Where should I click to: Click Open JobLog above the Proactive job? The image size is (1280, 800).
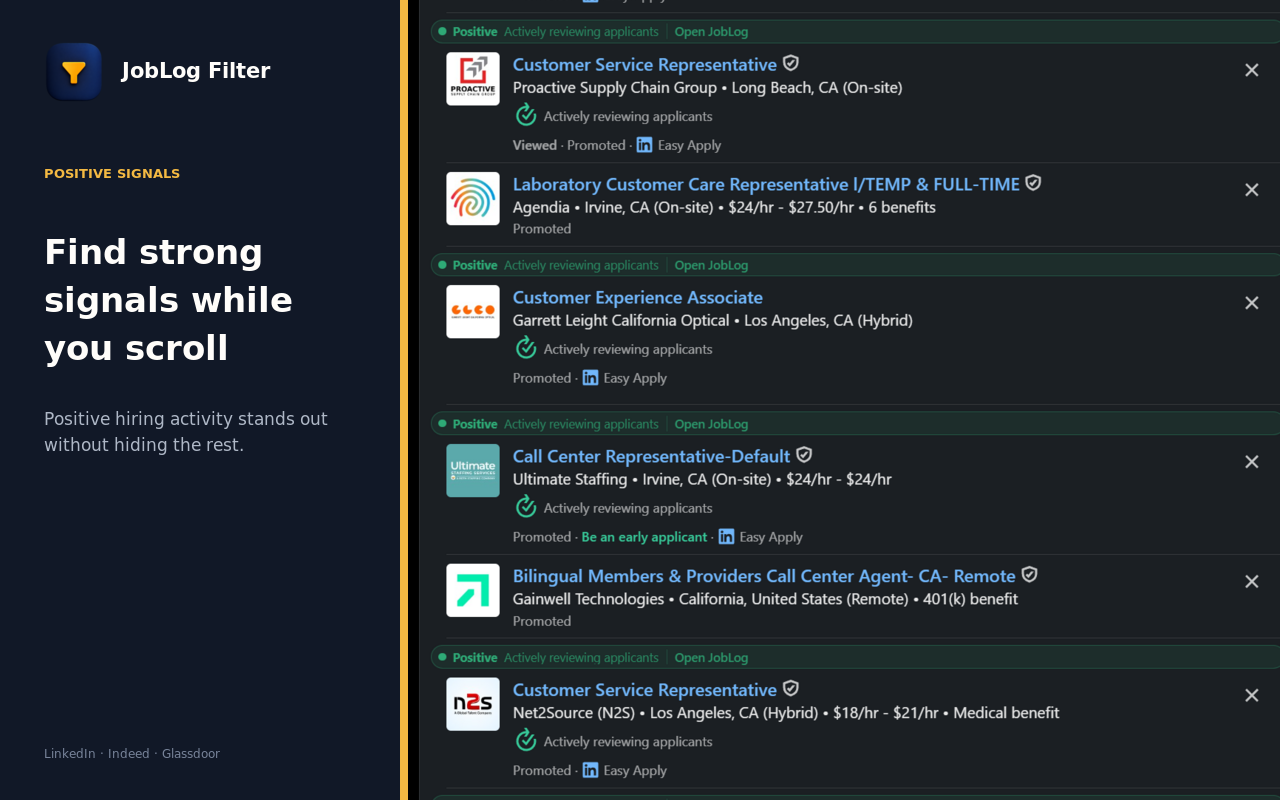click(711, 32)
